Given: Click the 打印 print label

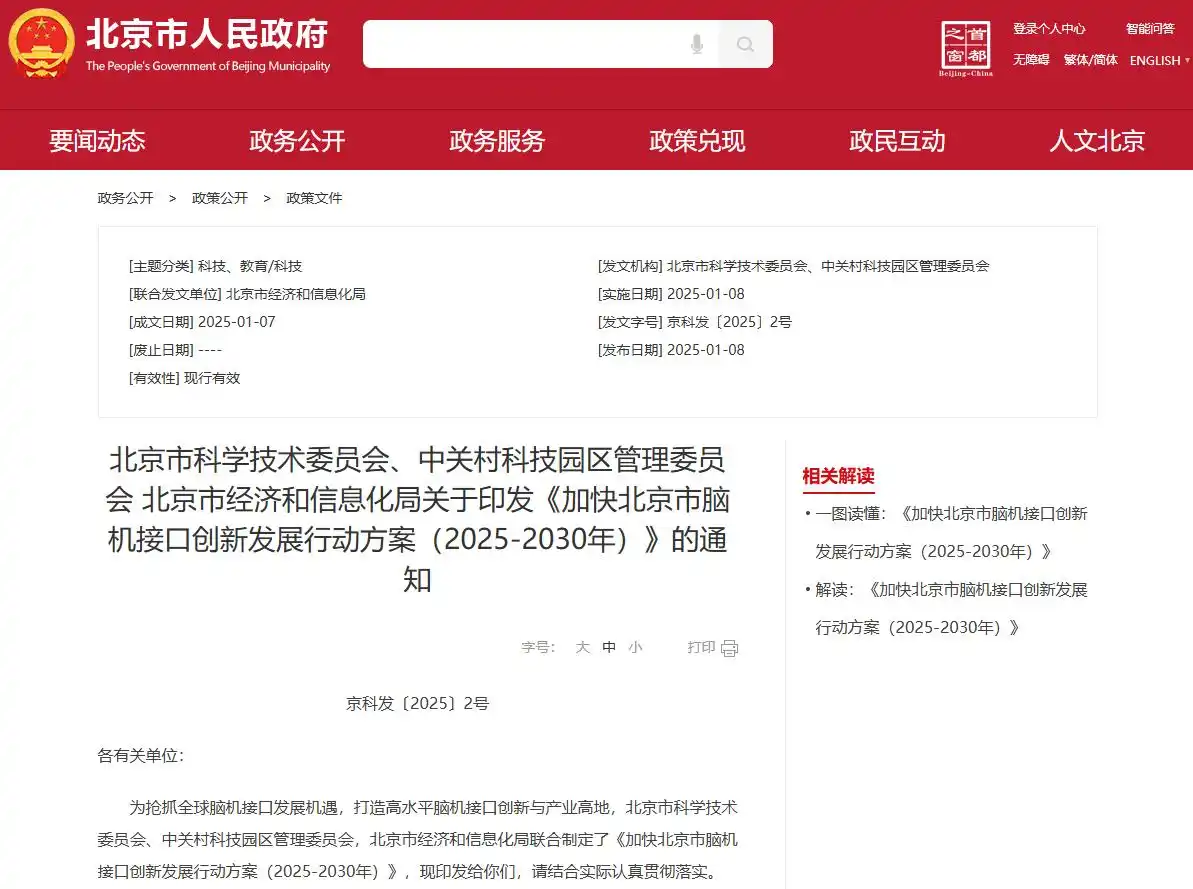Looking at the screenshot, I should [701, 647].
